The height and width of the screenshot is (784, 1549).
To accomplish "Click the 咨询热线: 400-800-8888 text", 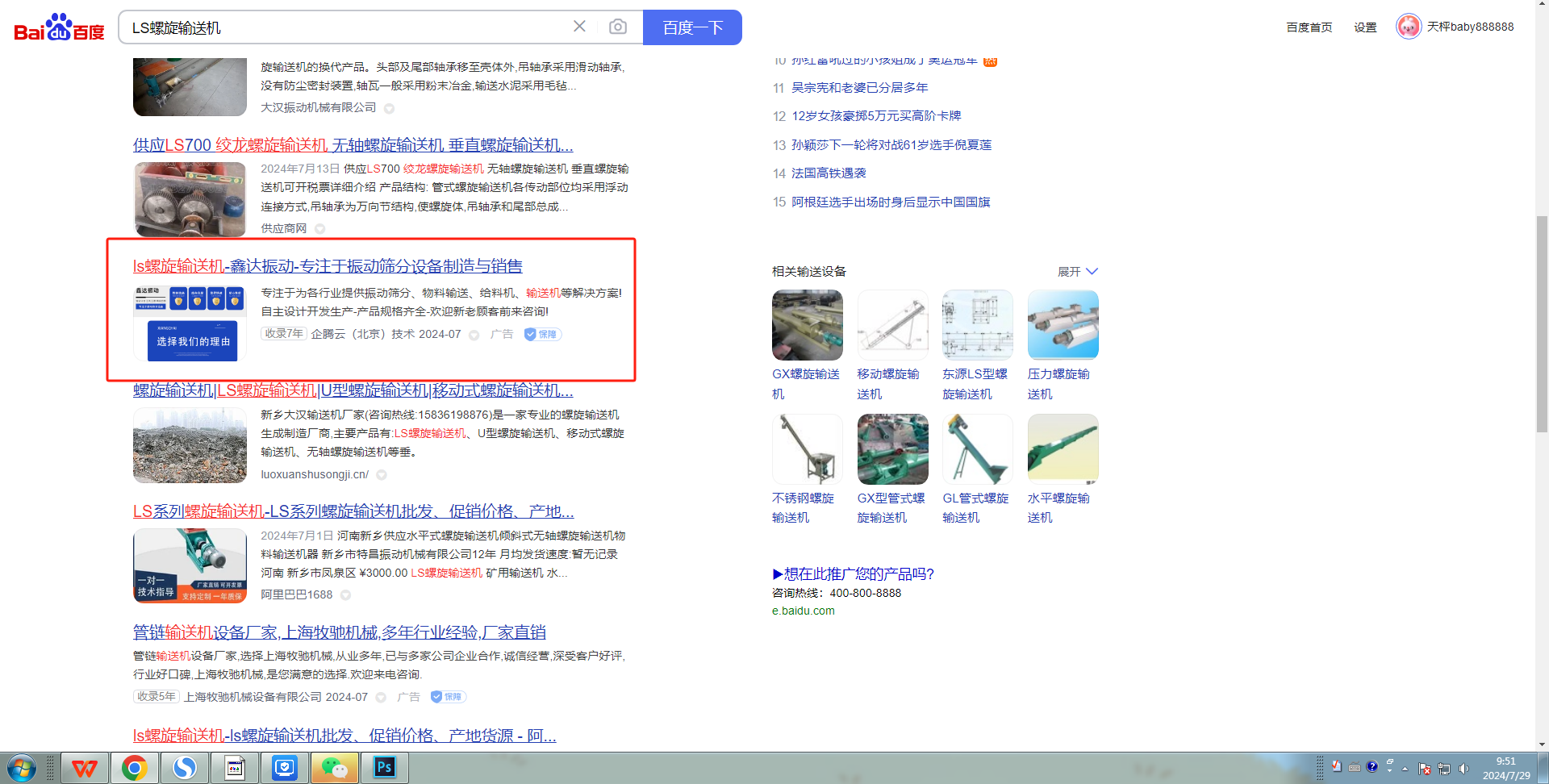I will (x=837, y=594).
